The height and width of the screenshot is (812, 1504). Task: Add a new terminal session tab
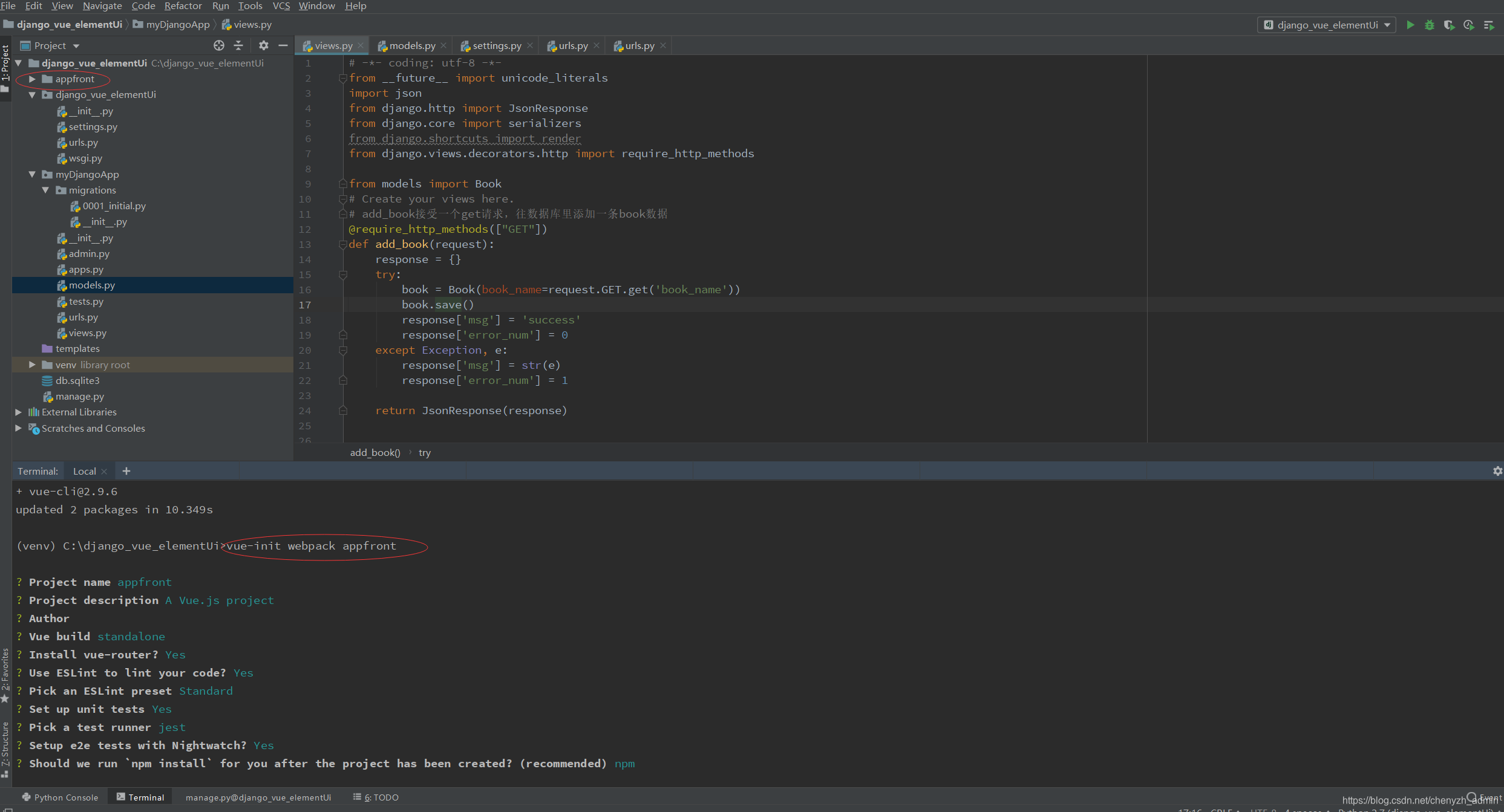(126, 471)
